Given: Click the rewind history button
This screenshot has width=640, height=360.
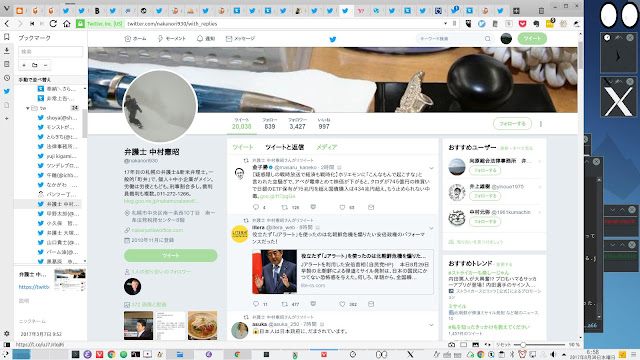Looking at the screenshot, I should tap(32, 24).
